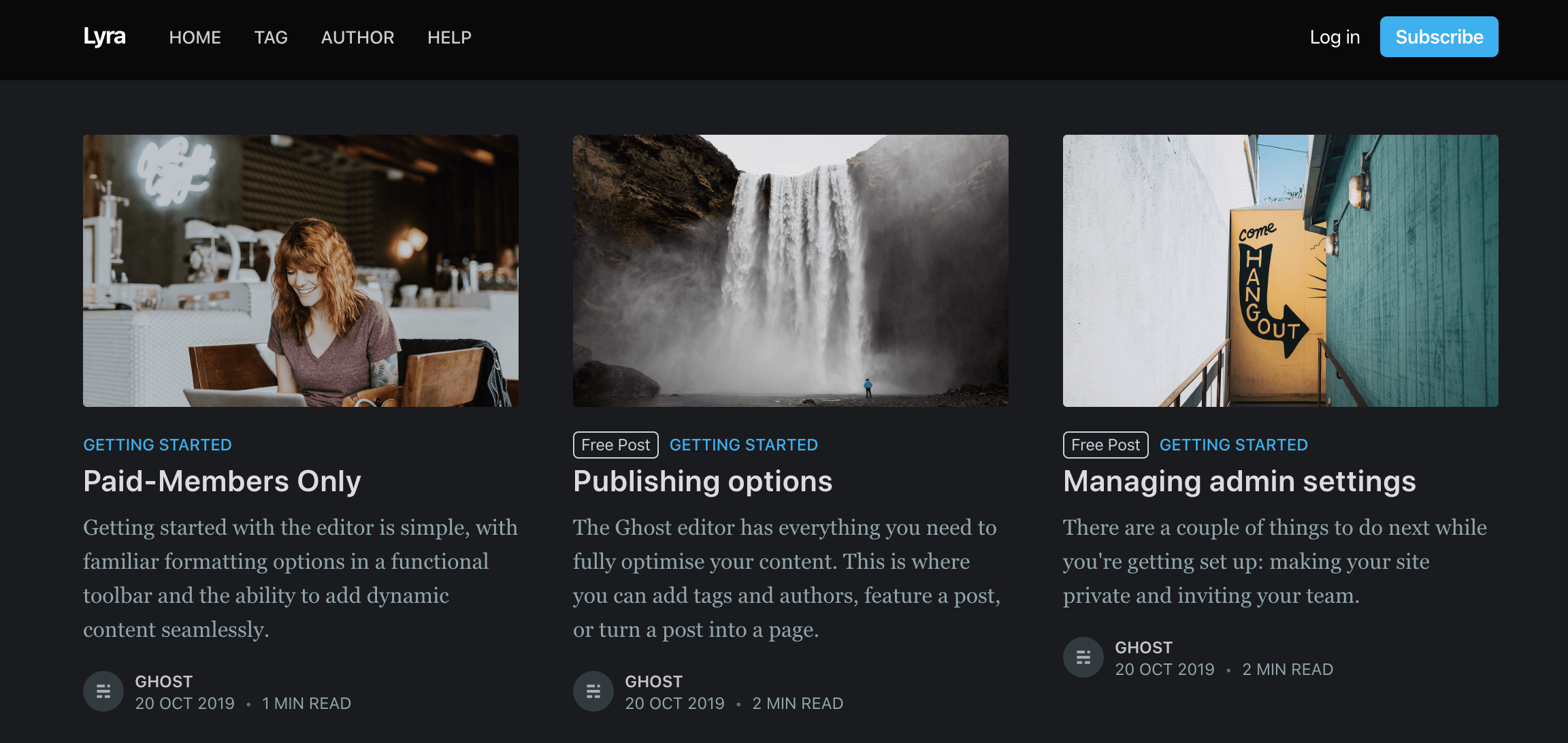Open the AUTHOR navigation link
This screenshot has height=743, width=1568.
pyautogui.click(x=357, y=37)
